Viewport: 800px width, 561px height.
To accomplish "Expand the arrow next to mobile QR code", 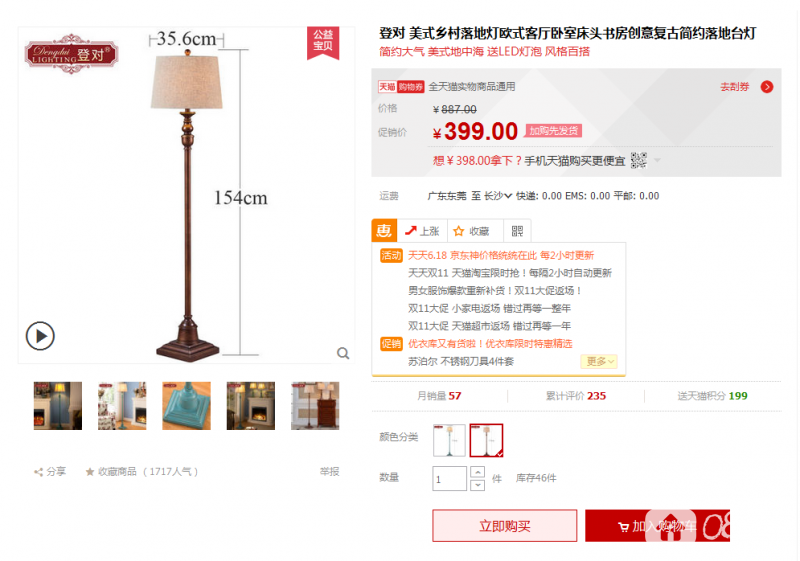I will (x=657, y=160).
